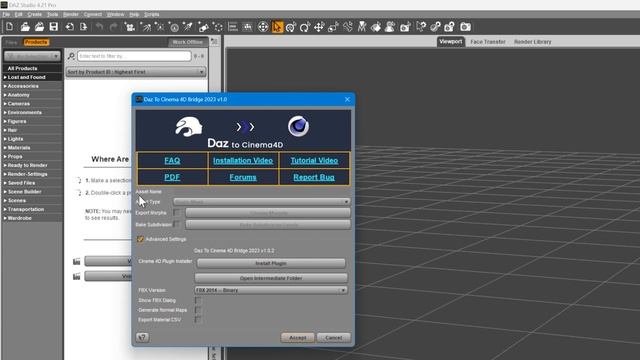Viewport: 640px width, 360px height.
Task: Select the Hair category
Action: pos(13,130)
